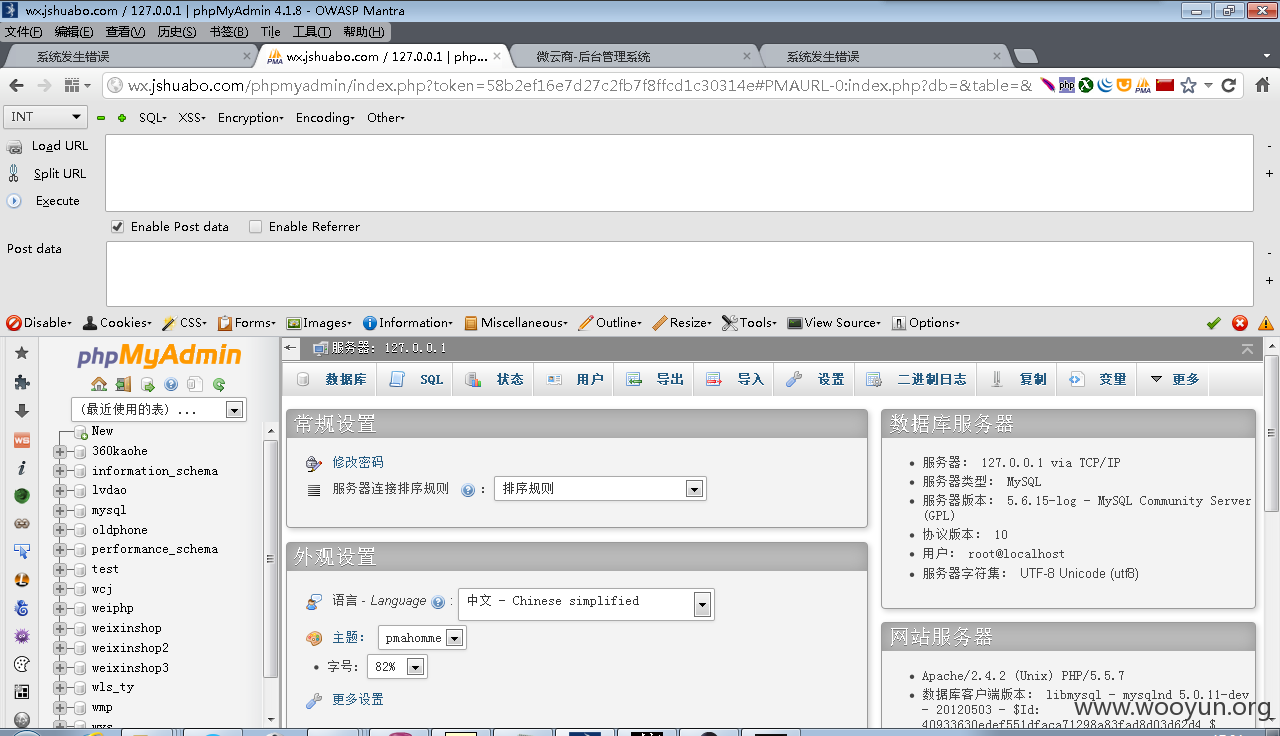This screenshot has height=736, width=1280.
Task: Open the SQL HackBar menu
Action: (x=152, y=118)
